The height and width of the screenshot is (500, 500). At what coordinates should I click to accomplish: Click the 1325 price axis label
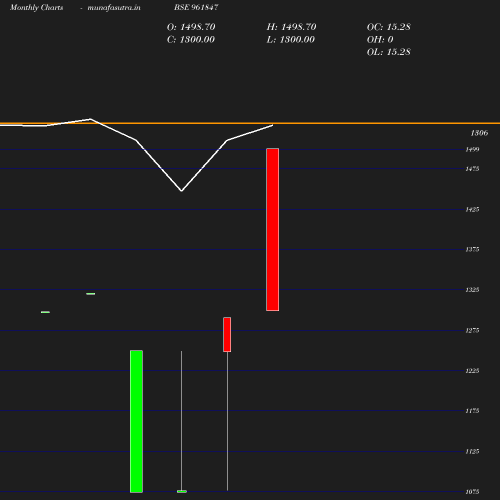pos(472,290)
